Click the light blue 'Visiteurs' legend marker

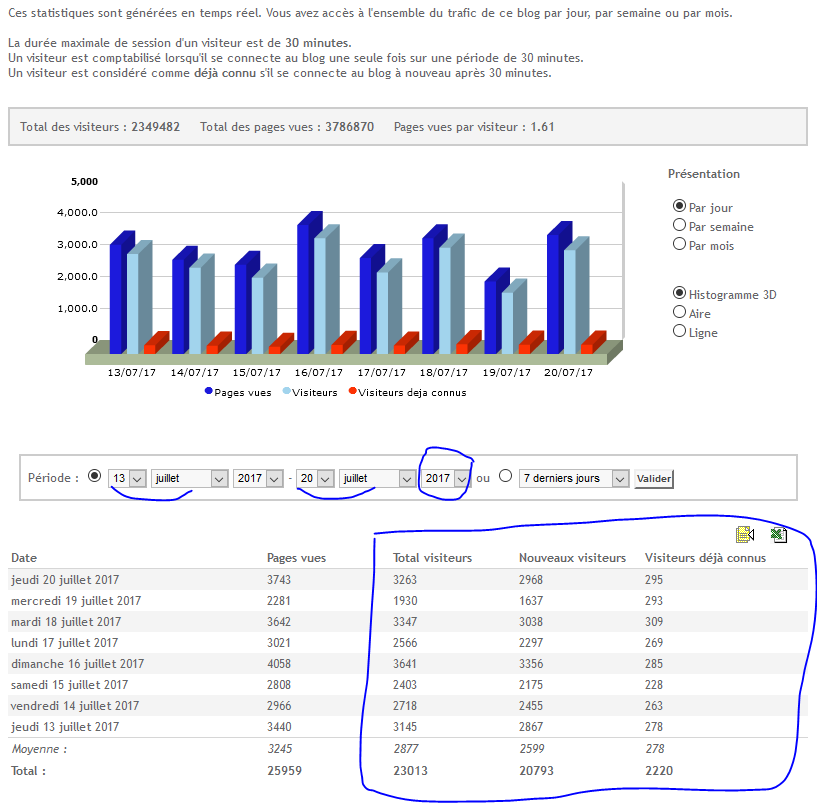coord(286,391)
